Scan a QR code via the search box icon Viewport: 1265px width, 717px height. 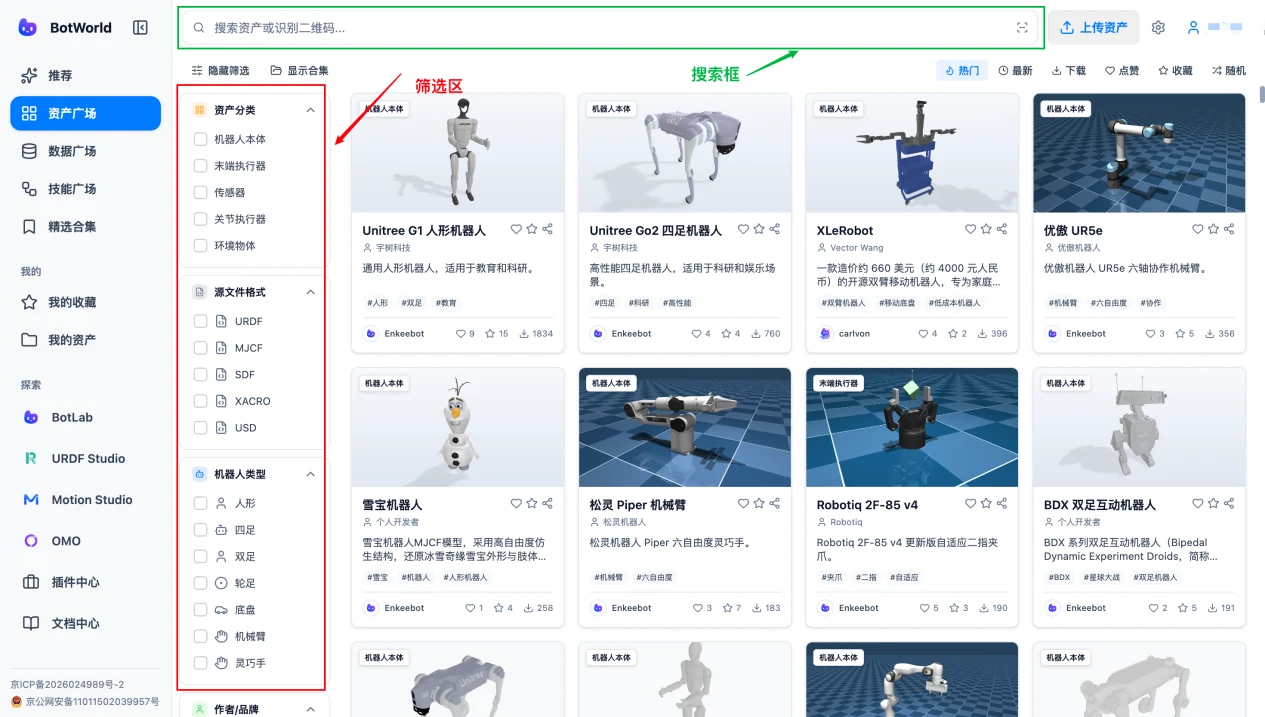(x=1022, y=28)
